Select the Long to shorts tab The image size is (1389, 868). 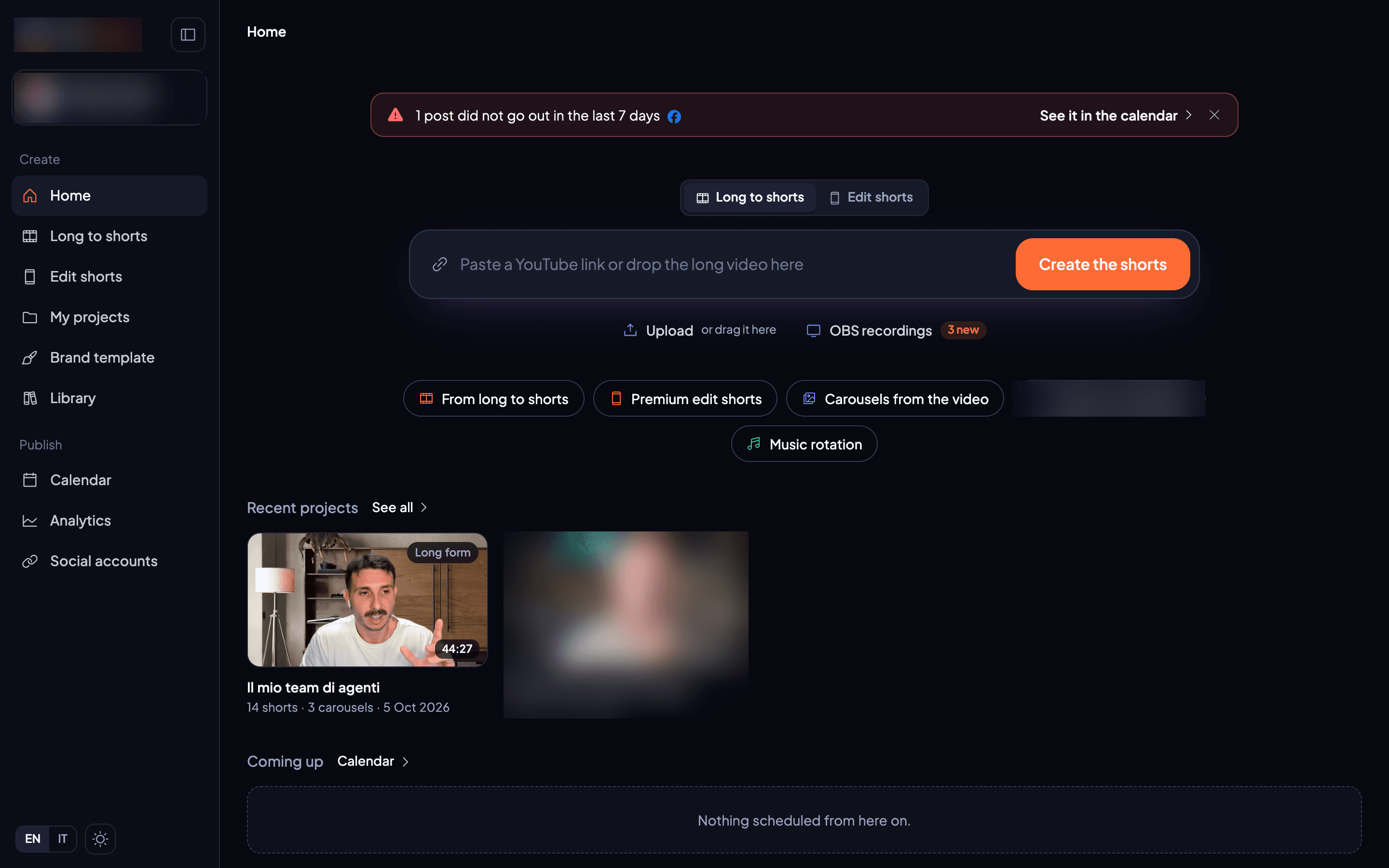coord(749,198)
